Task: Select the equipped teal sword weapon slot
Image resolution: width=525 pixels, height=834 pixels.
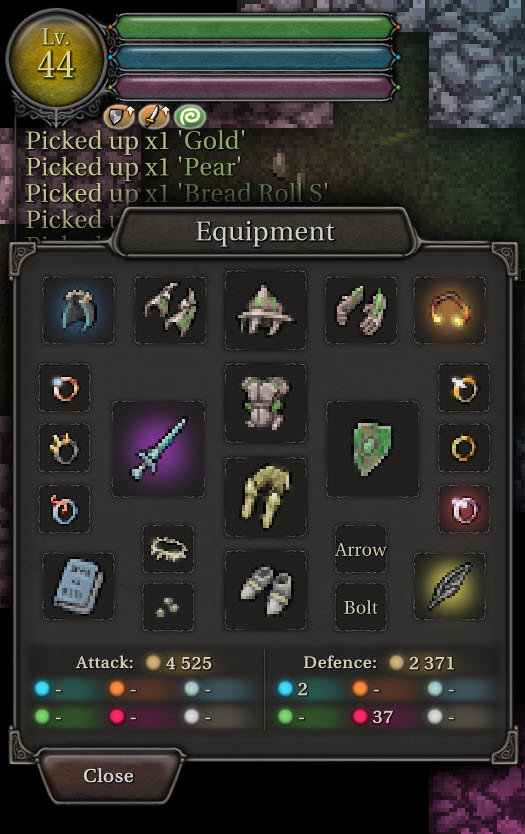Action: 159,449
